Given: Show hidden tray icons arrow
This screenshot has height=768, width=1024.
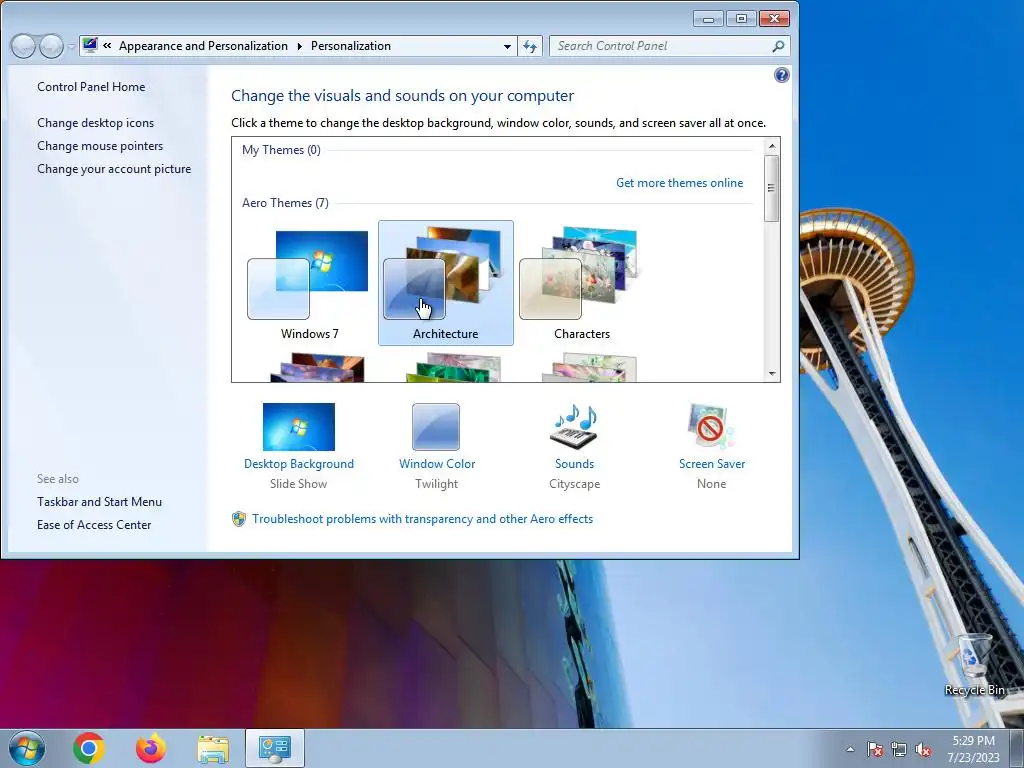Looking at the screenshot, I should click(x=850, y=749).
